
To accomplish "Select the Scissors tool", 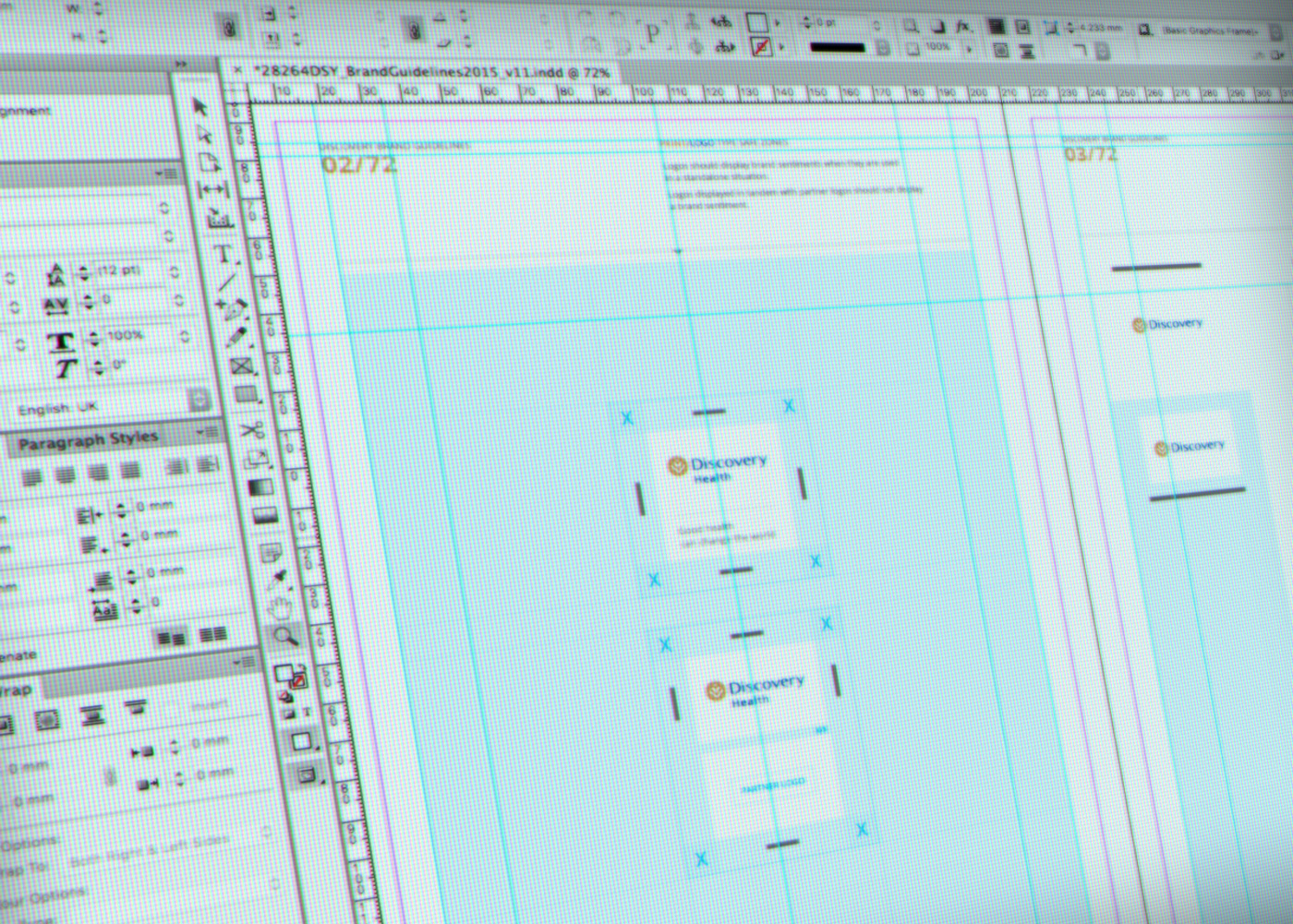I will [x=251, y=429].
